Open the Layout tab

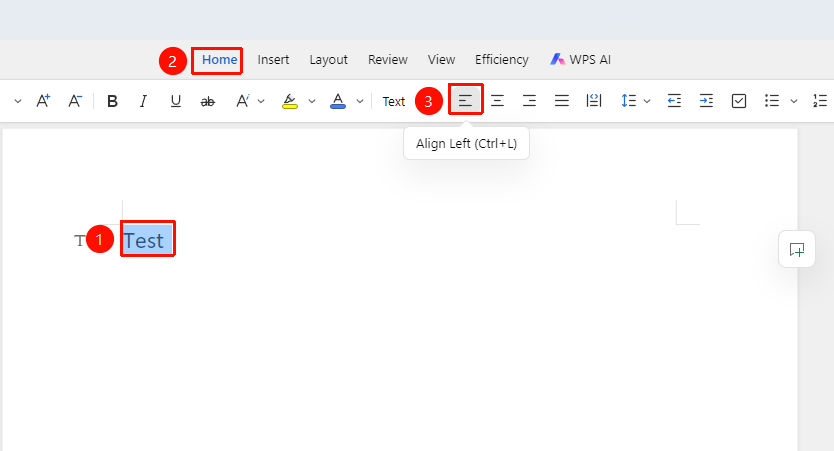(329, 60)
